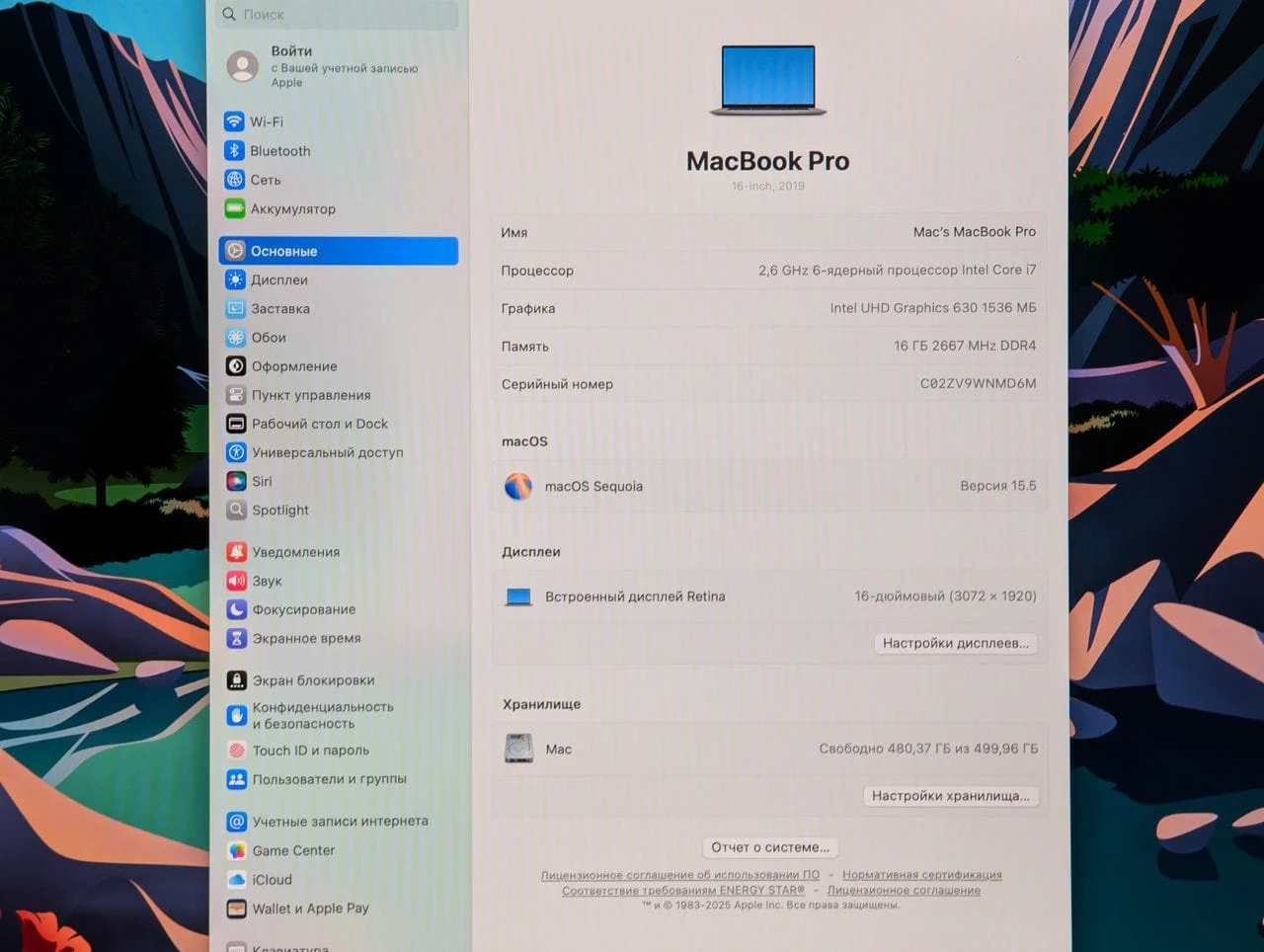
Task: Click the Touch ID и пароль fingerprint icon
Action: point(237,751)
